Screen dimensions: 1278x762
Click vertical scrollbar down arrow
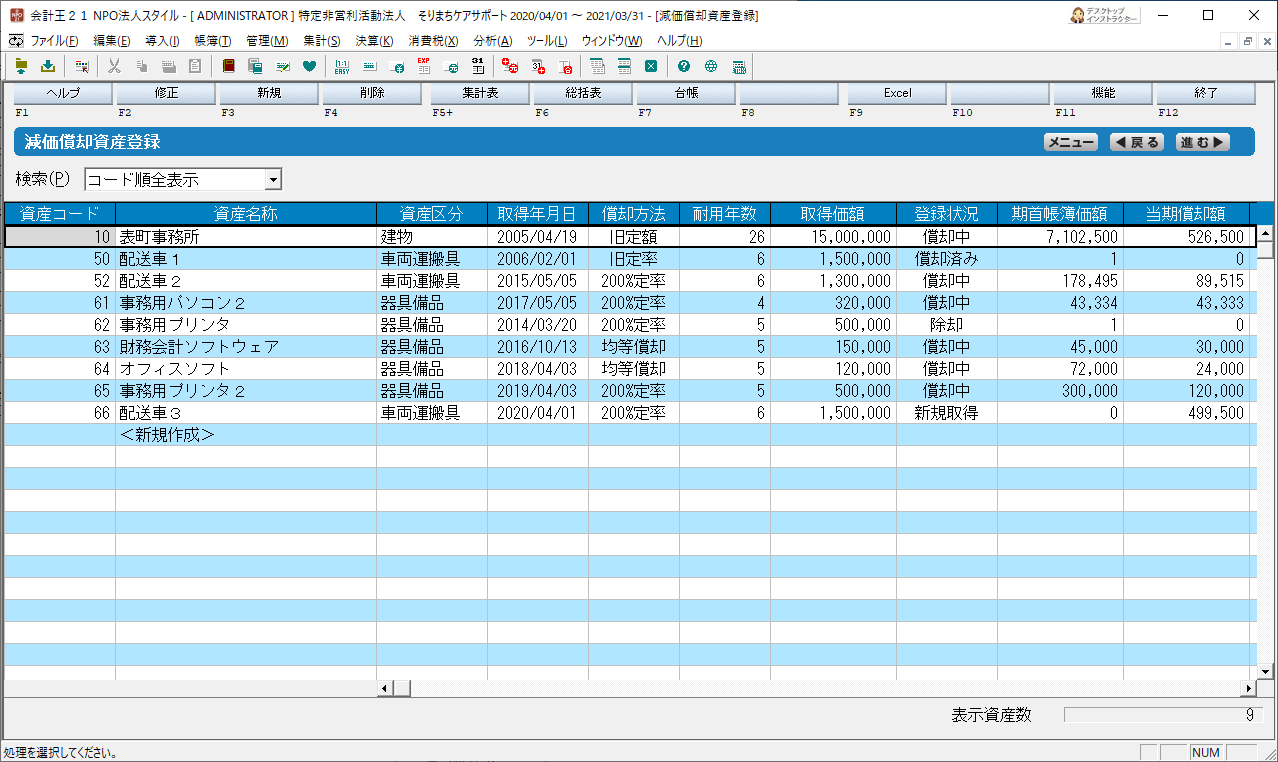coord(1265,671)
